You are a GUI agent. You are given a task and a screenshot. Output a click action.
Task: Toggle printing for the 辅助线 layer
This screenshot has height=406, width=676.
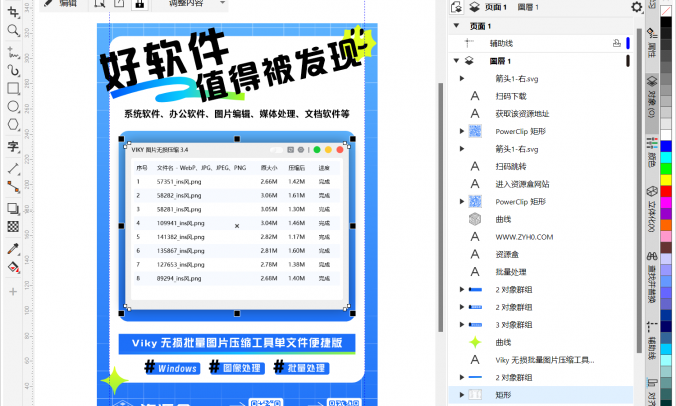617,43
